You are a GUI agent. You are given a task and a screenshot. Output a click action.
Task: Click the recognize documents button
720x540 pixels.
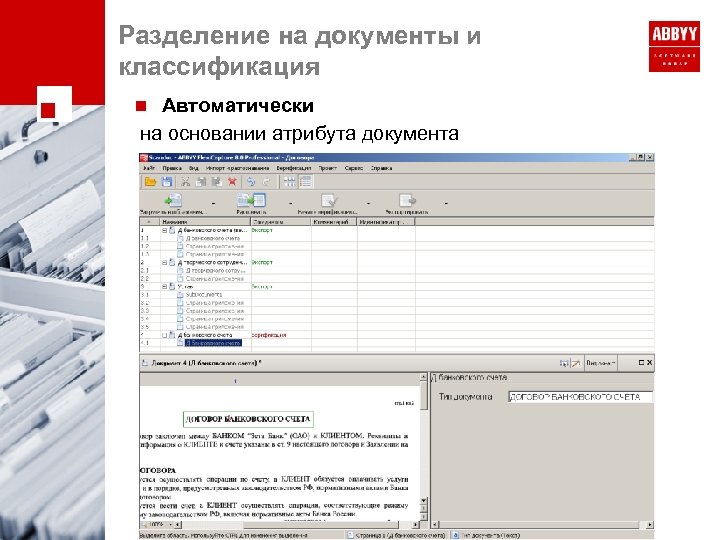[x=251, y=204]
